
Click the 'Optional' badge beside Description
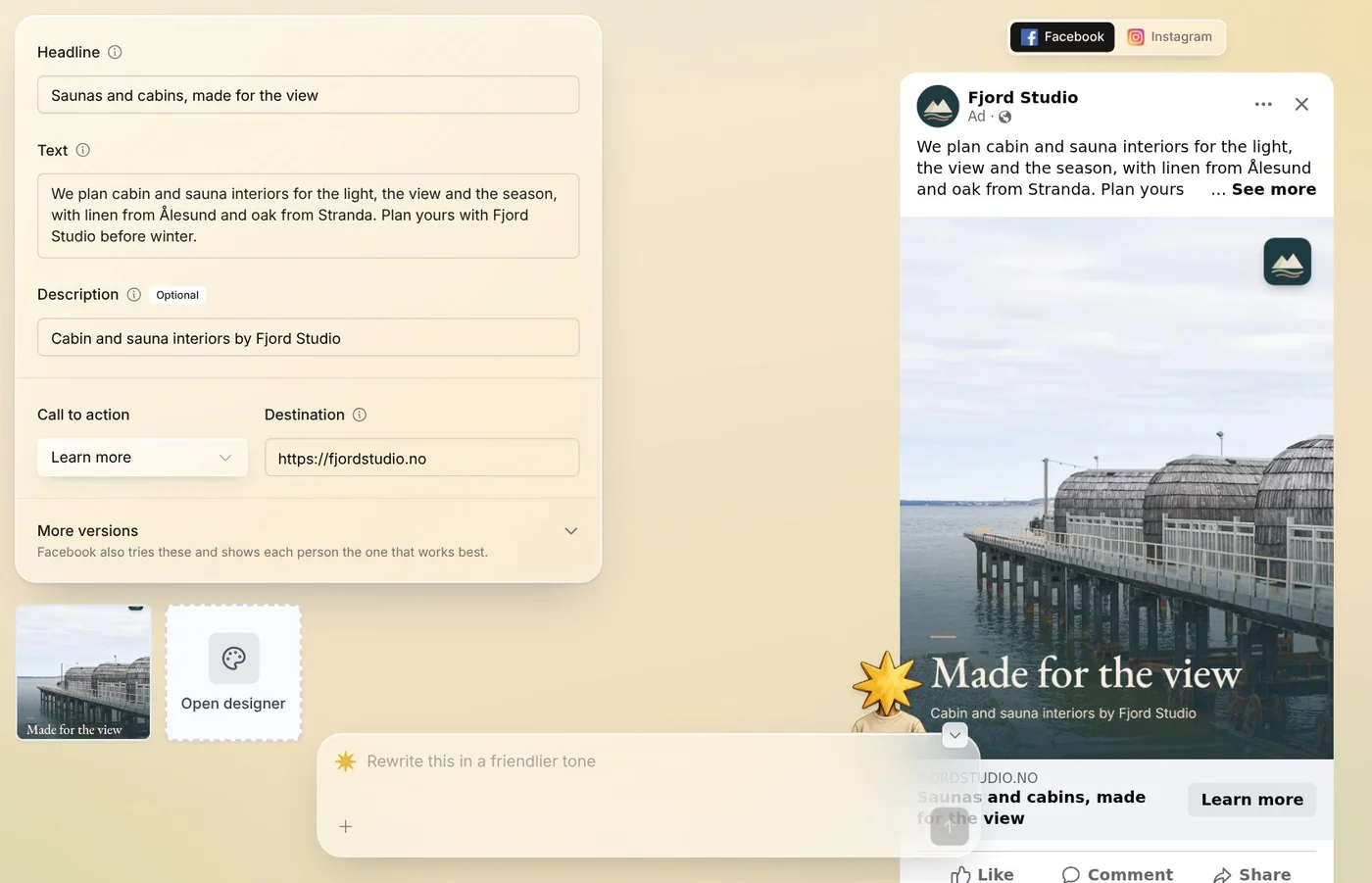177,295
